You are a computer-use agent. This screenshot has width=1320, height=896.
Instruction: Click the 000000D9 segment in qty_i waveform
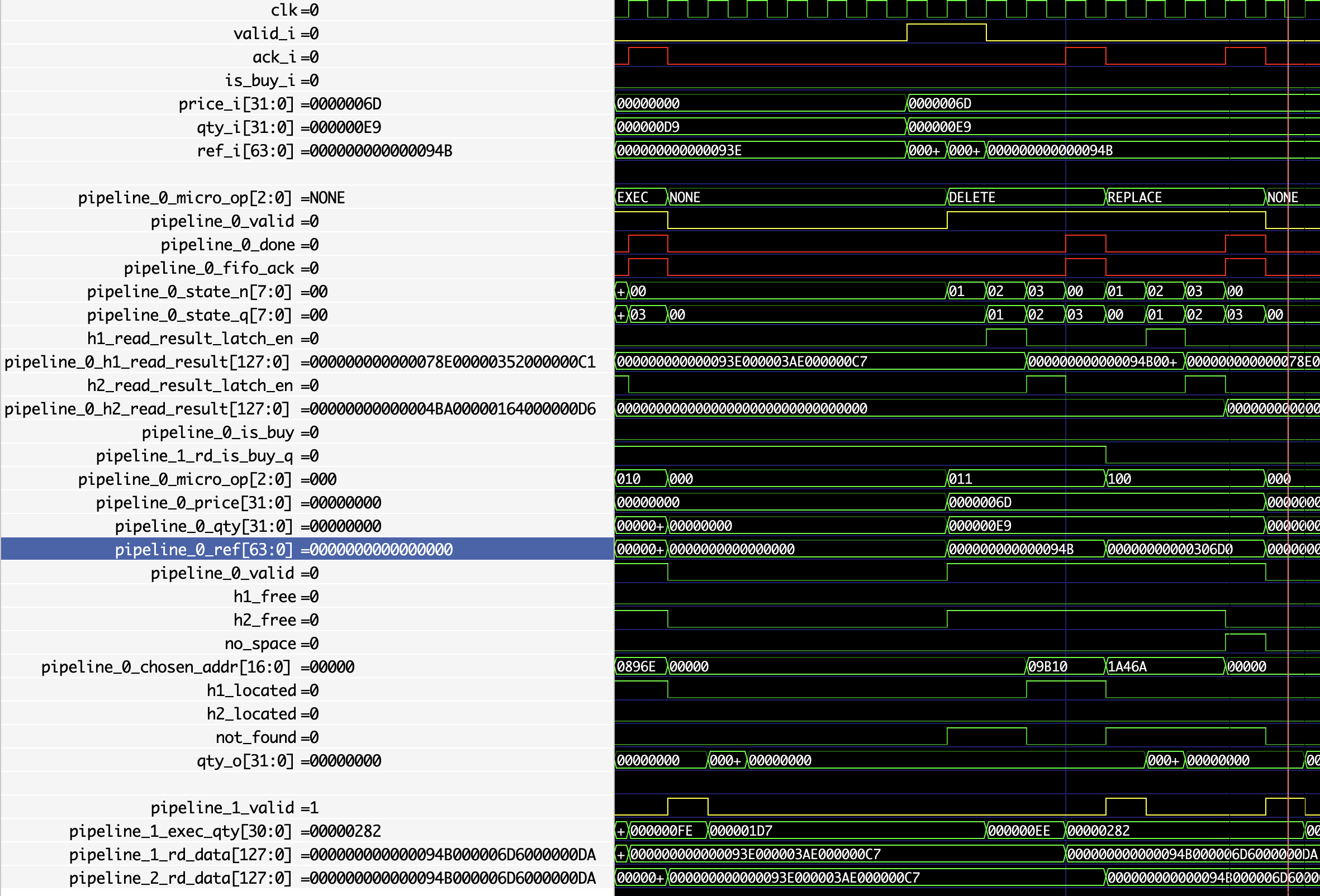(x=760, y=127)
